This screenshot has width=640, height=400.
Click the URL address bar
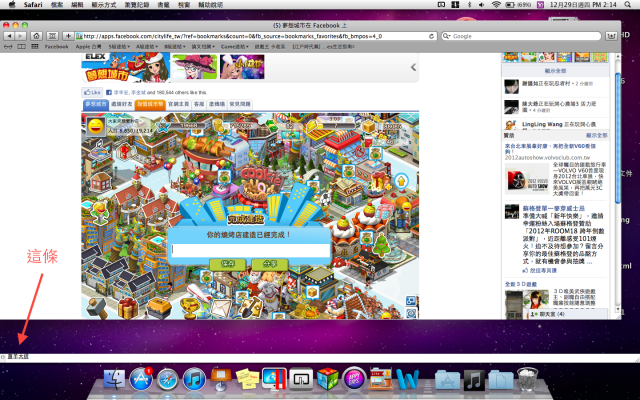(255, 36)
